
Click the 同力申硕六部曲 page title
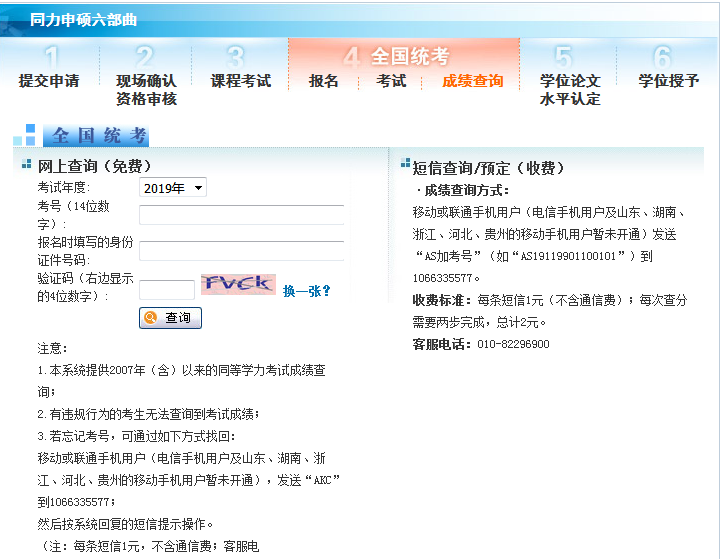point(83,20)
